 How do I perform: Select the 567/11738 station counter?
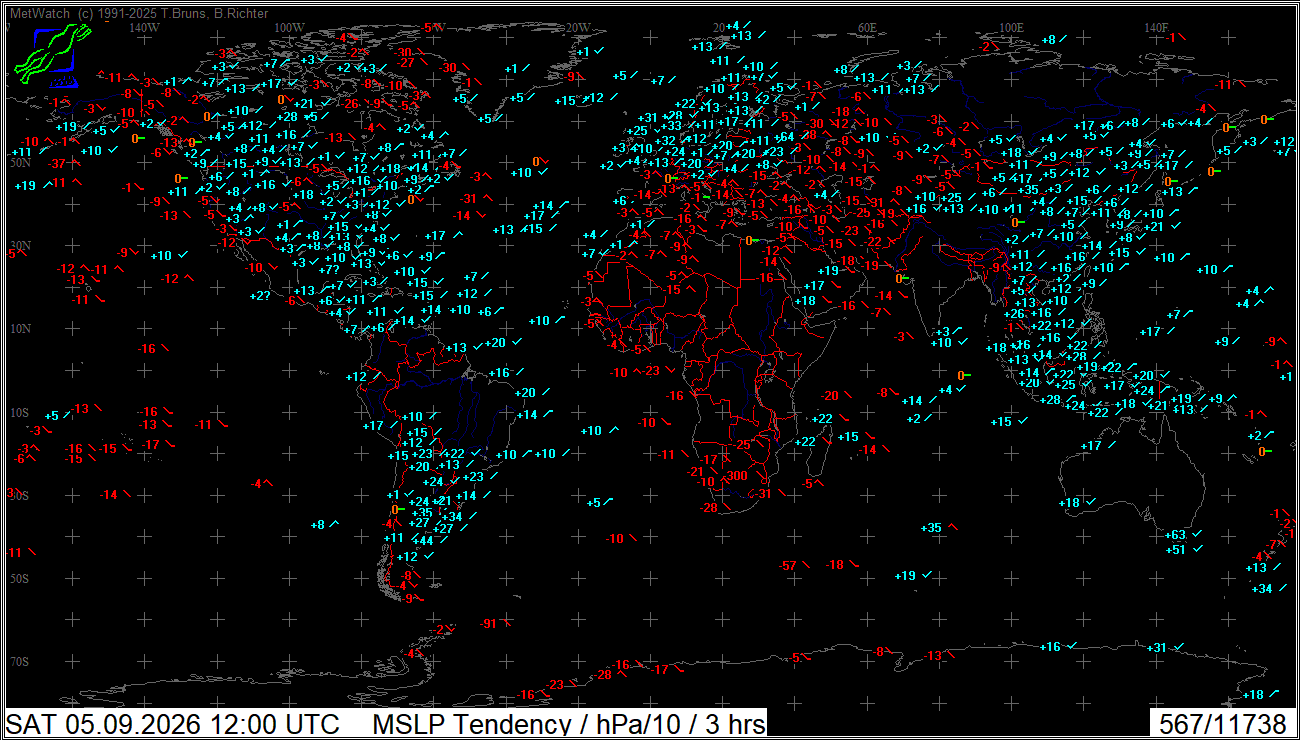tap(1222, 724)
